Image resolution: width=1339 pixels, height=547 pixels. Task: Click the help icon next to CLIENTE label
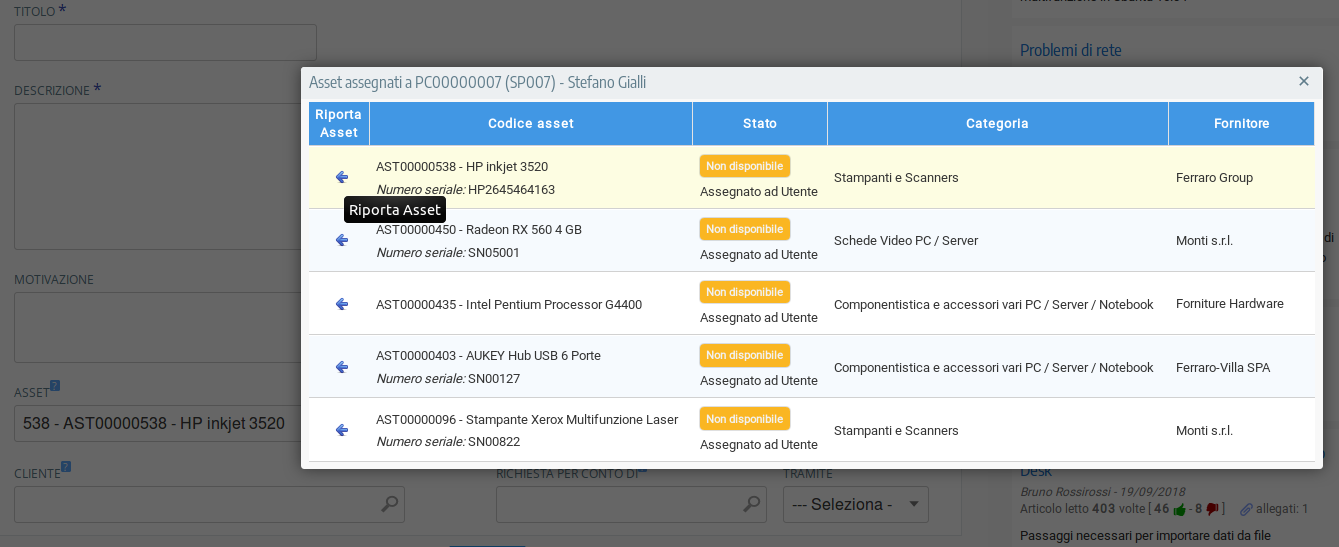(x=66, y=466)
